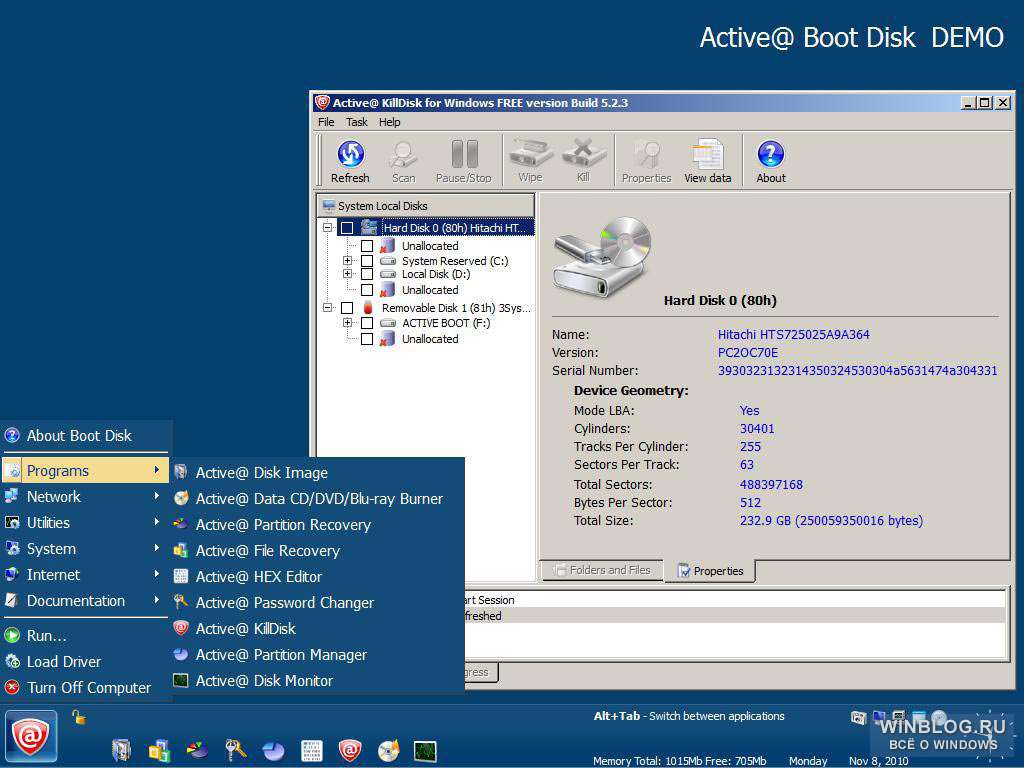Tick the Unallocated checkbox just below Local Disk (D:)
Screen dimensions: 1024x768
coord(367,289)
